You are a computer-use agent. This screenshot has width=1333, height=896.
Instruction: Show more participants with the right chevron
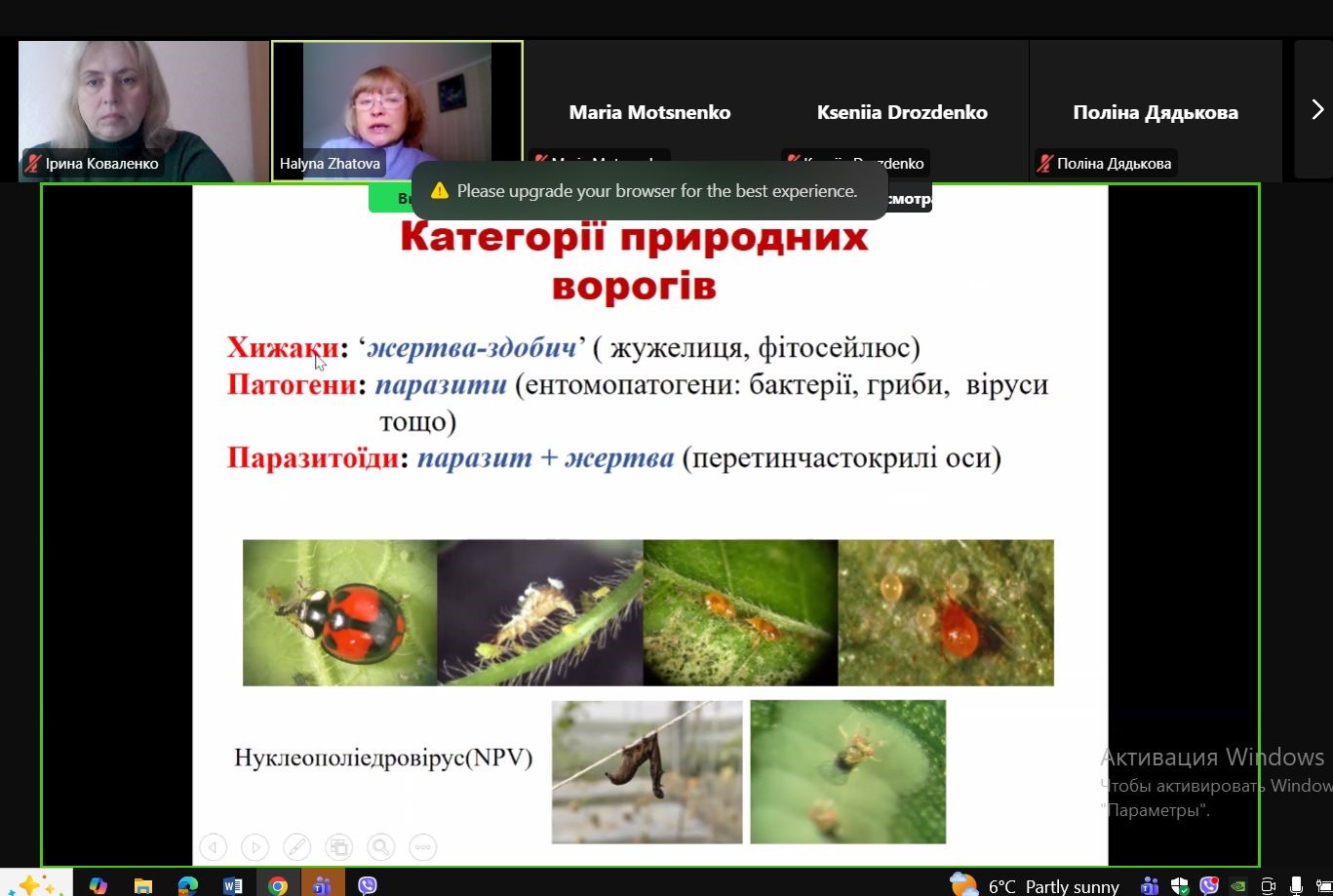click(x=1316, y=109)
